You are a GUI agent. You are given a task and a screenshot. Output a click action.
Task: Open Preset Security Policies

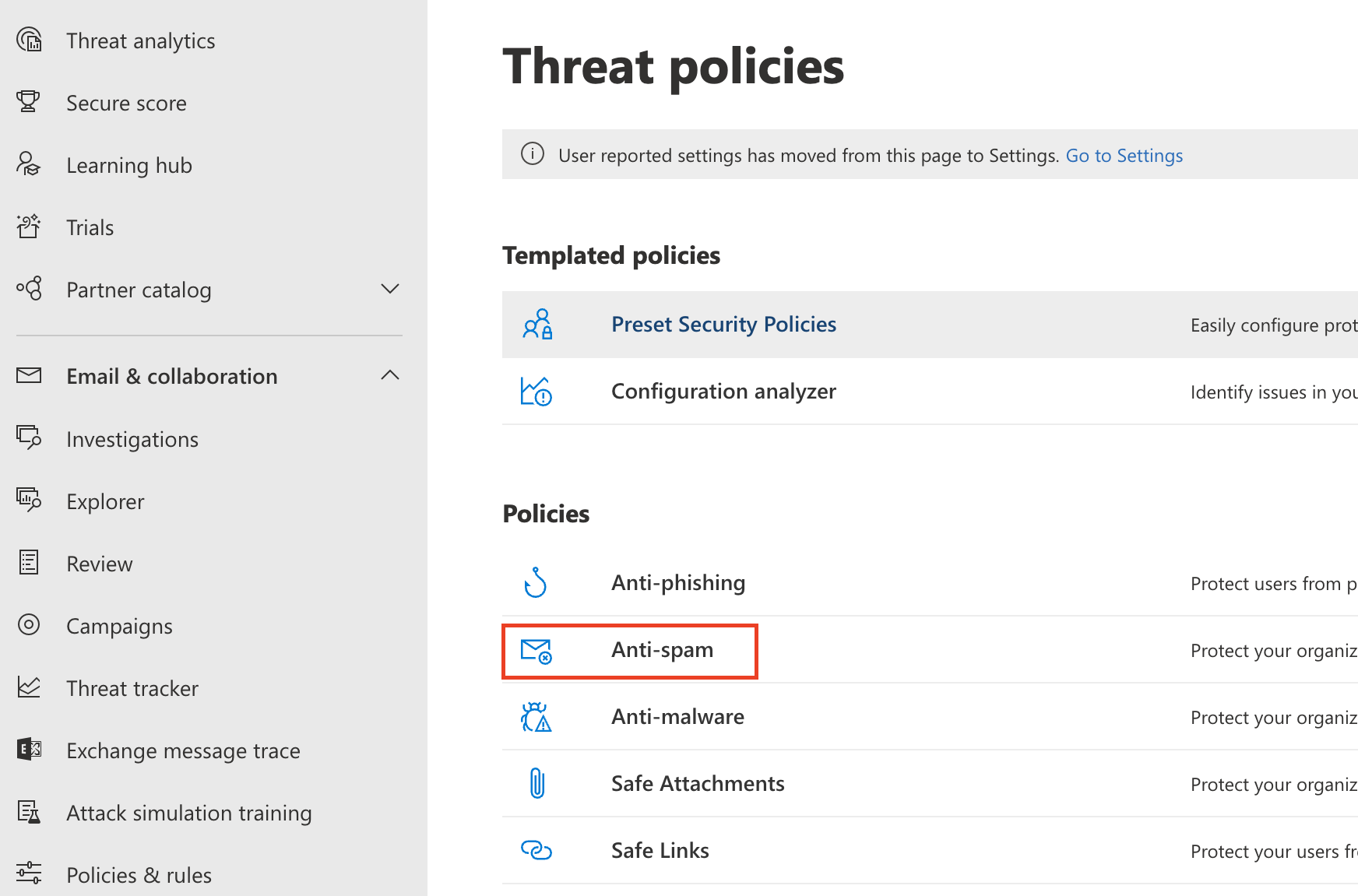click(x=723, y=324)
